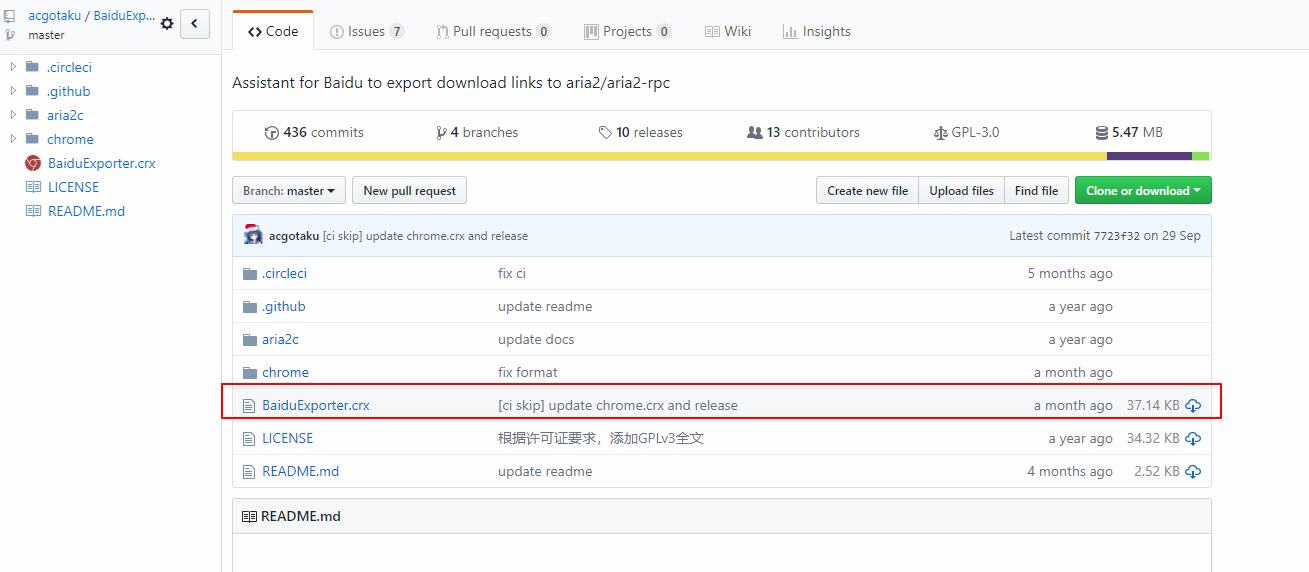Click the file icon beside LICENSE in file list
The width and height of the screenshot is (1309, 572).
pyautogui.click(x=250, y=438)
